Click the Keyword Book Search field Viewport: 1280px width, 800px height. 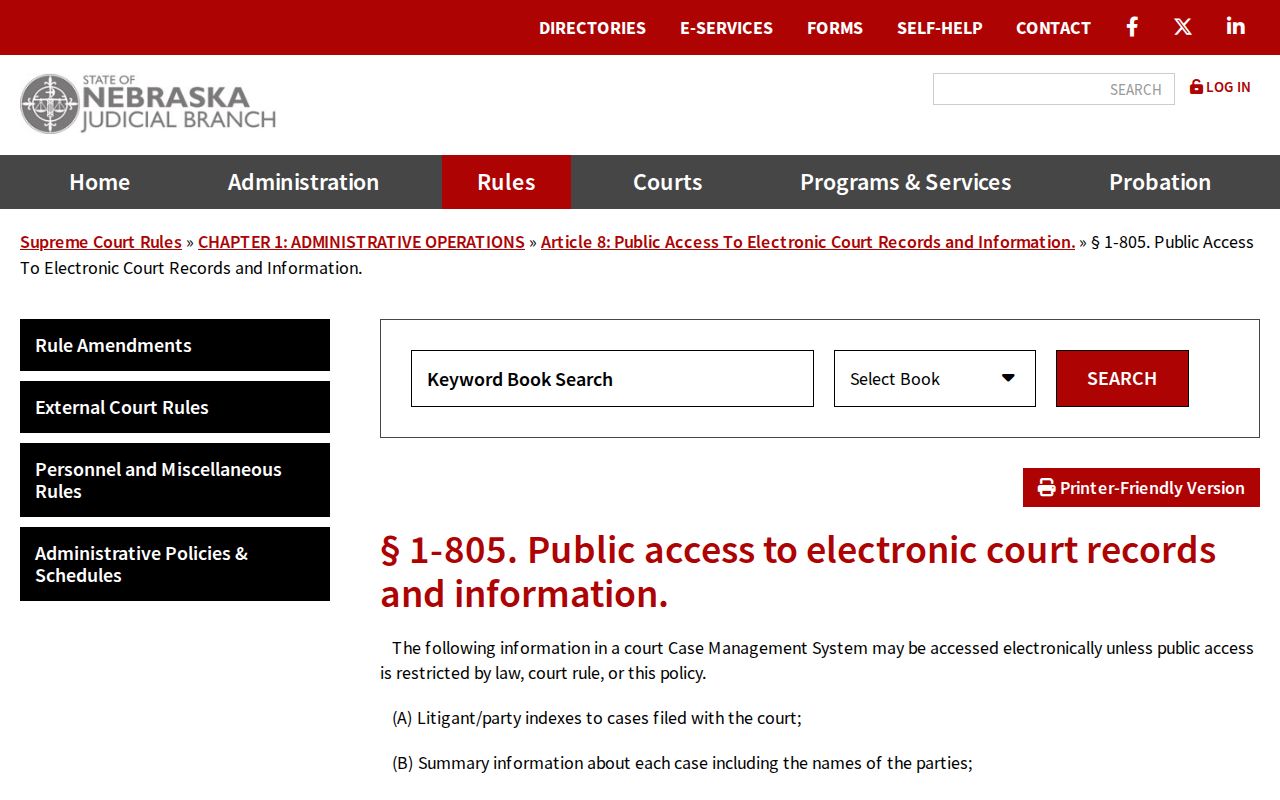612,379
